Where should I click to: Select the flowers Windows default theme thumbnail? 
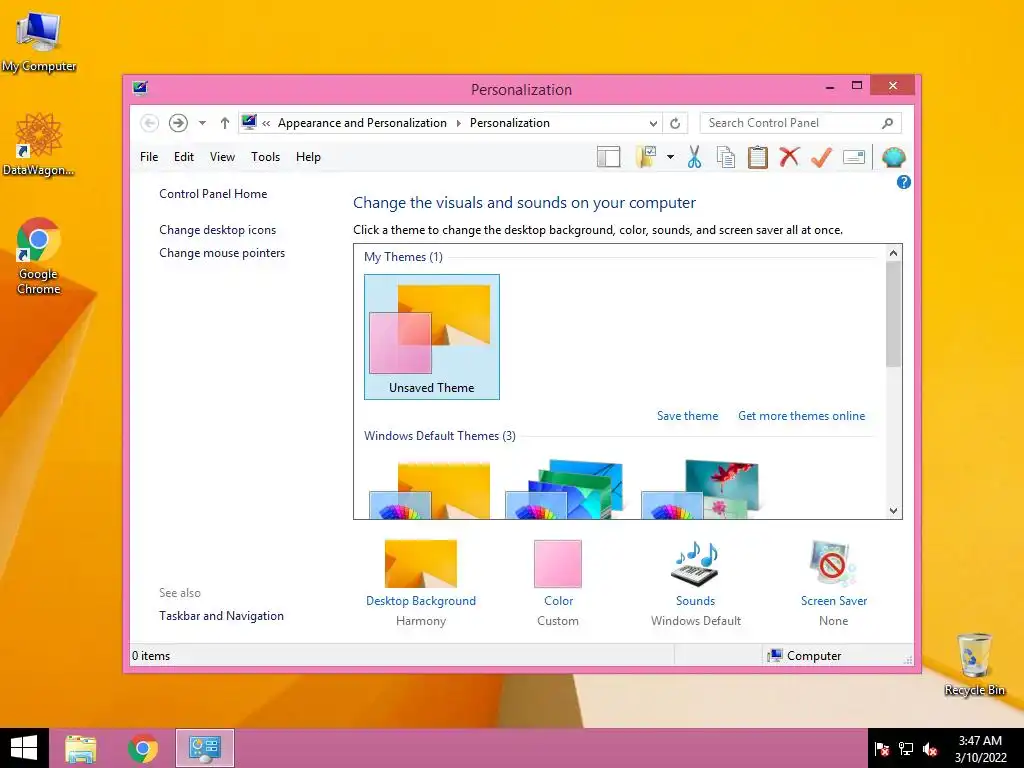[700, 489]
